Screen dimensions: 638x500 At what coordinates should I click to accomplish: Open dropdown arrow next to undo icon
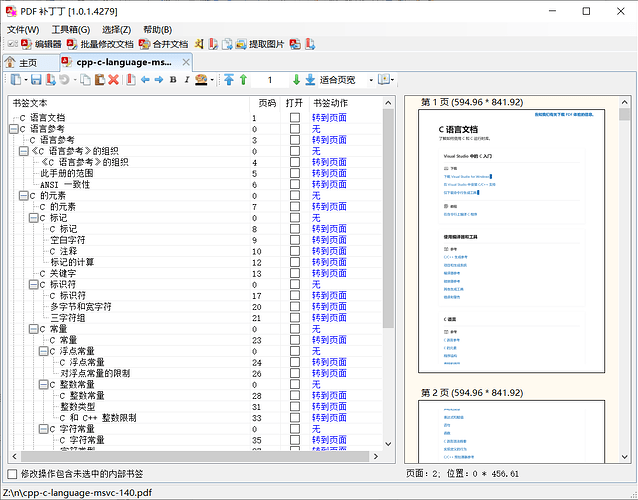pyautogui.click(x=75, y=80)
